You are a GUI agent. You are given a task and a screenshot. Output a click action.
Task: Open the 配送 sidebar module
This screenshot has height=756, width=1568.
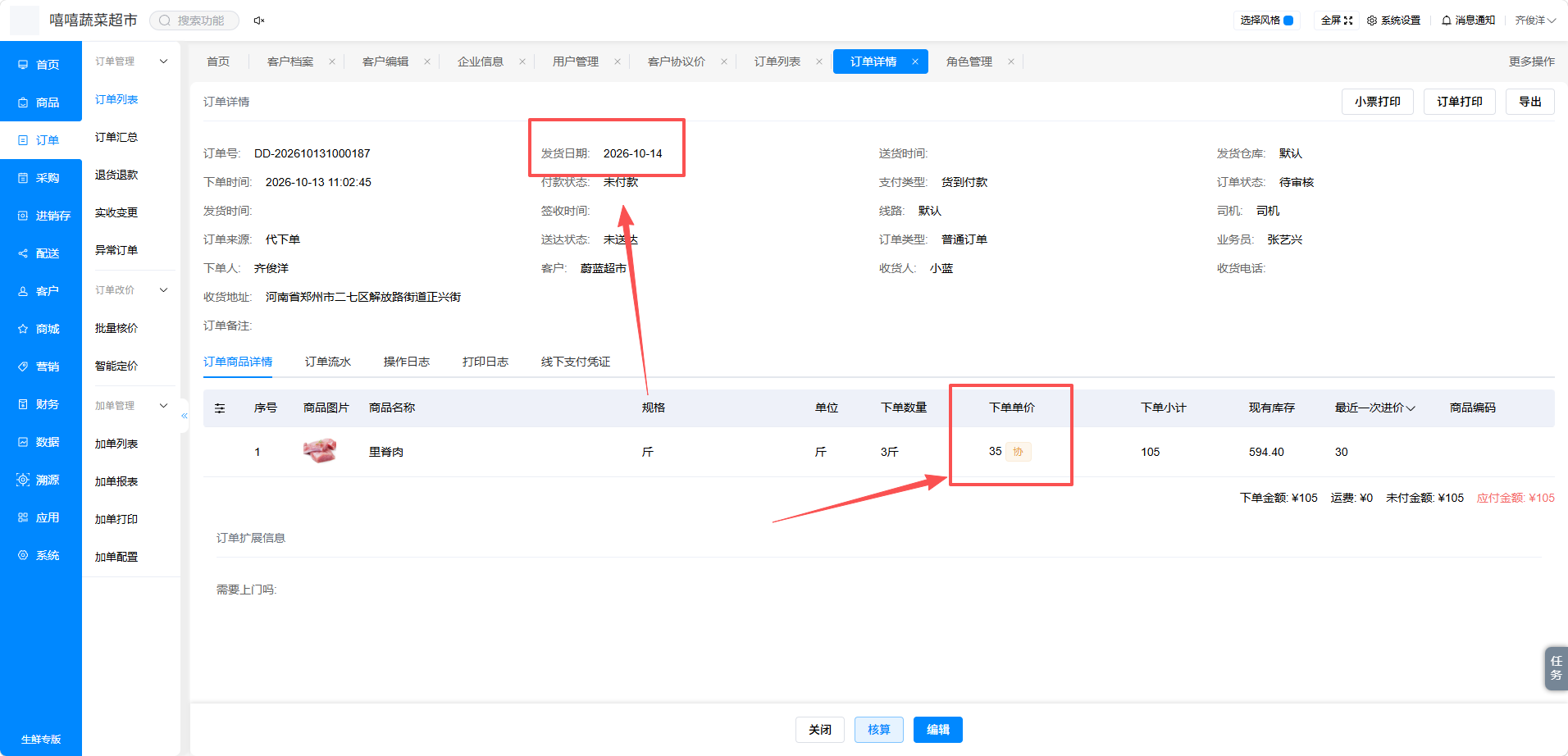40,253
